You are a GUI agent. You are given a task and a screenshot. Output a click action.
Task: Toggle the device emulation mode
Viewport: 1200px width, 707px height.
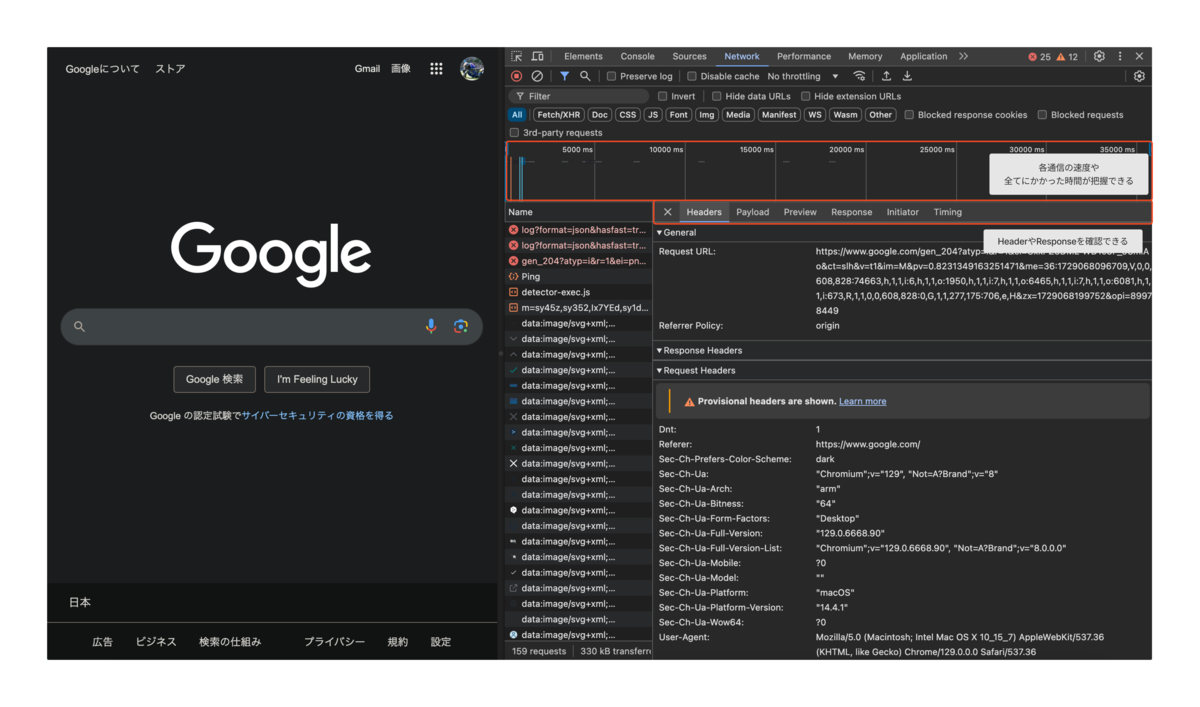tap(537, 56)
